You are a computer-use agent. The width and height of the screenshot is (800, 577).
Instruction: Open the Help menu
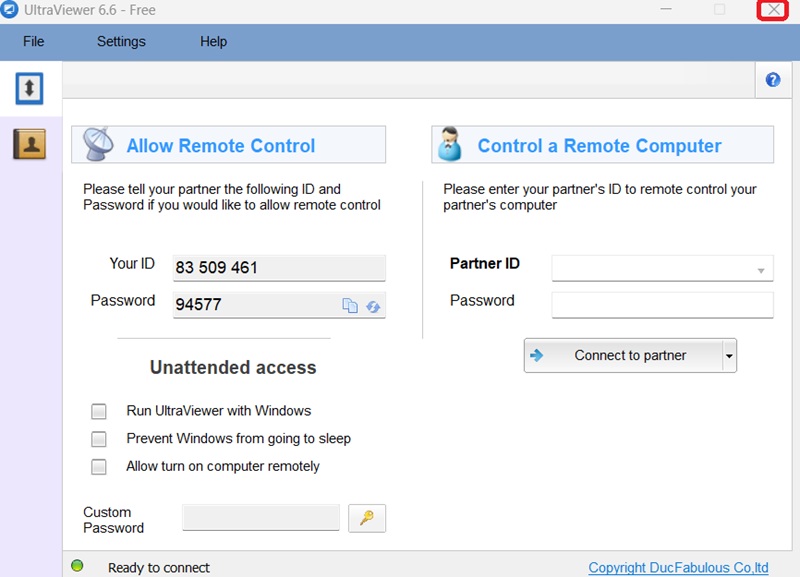(213, 42)
